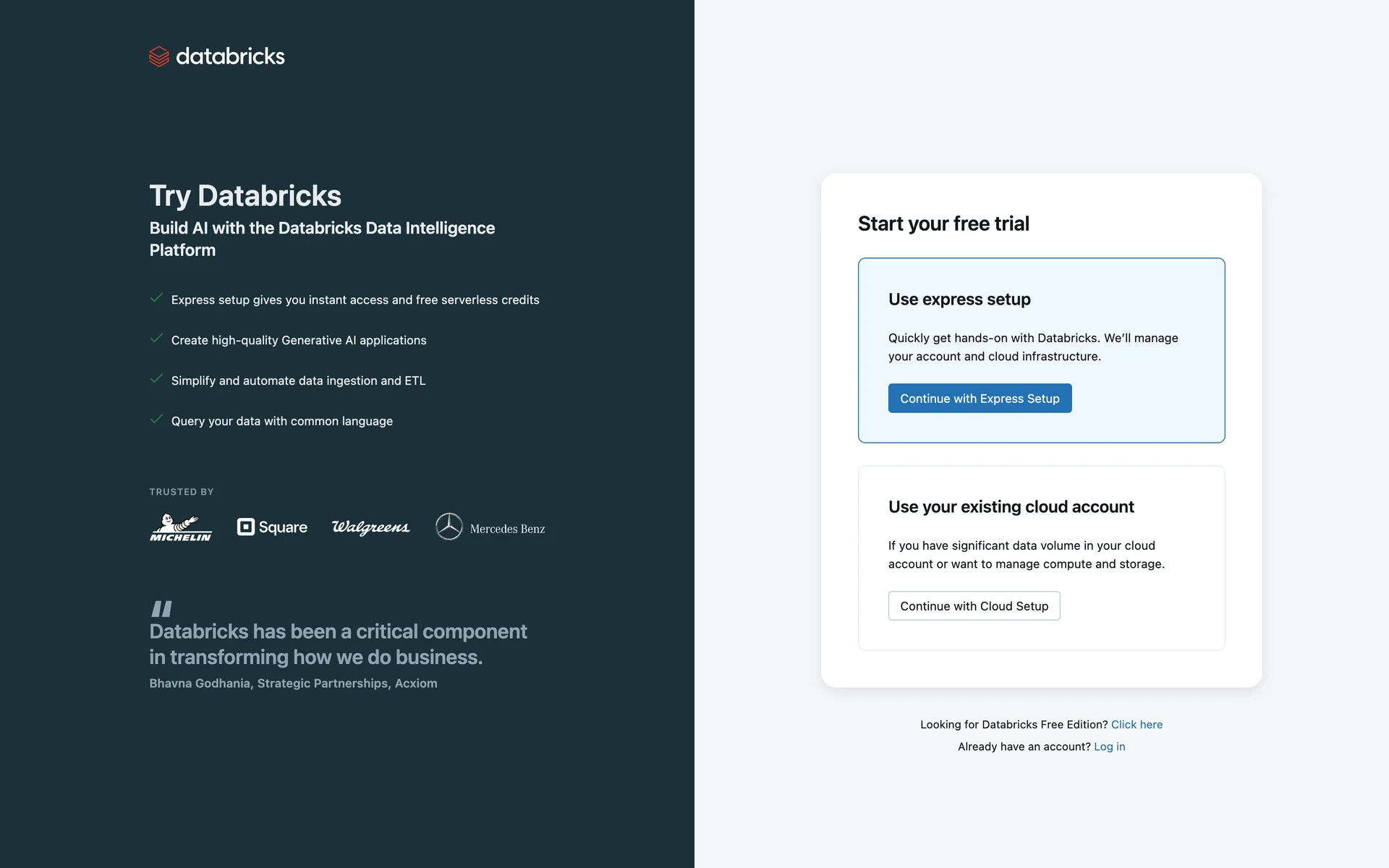Click the Start your free trial heading
The image size is (1389, 868).
[943, 224]
